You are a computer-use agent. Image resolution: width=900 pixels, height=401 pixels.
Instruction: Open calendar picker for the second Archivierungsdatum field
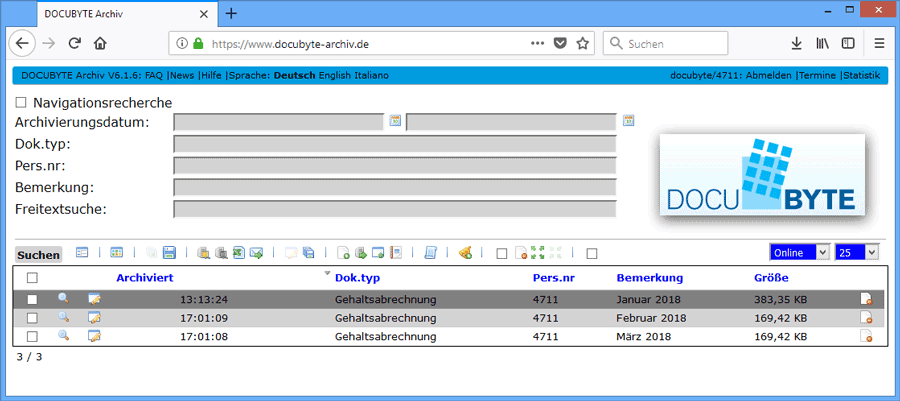629,120
